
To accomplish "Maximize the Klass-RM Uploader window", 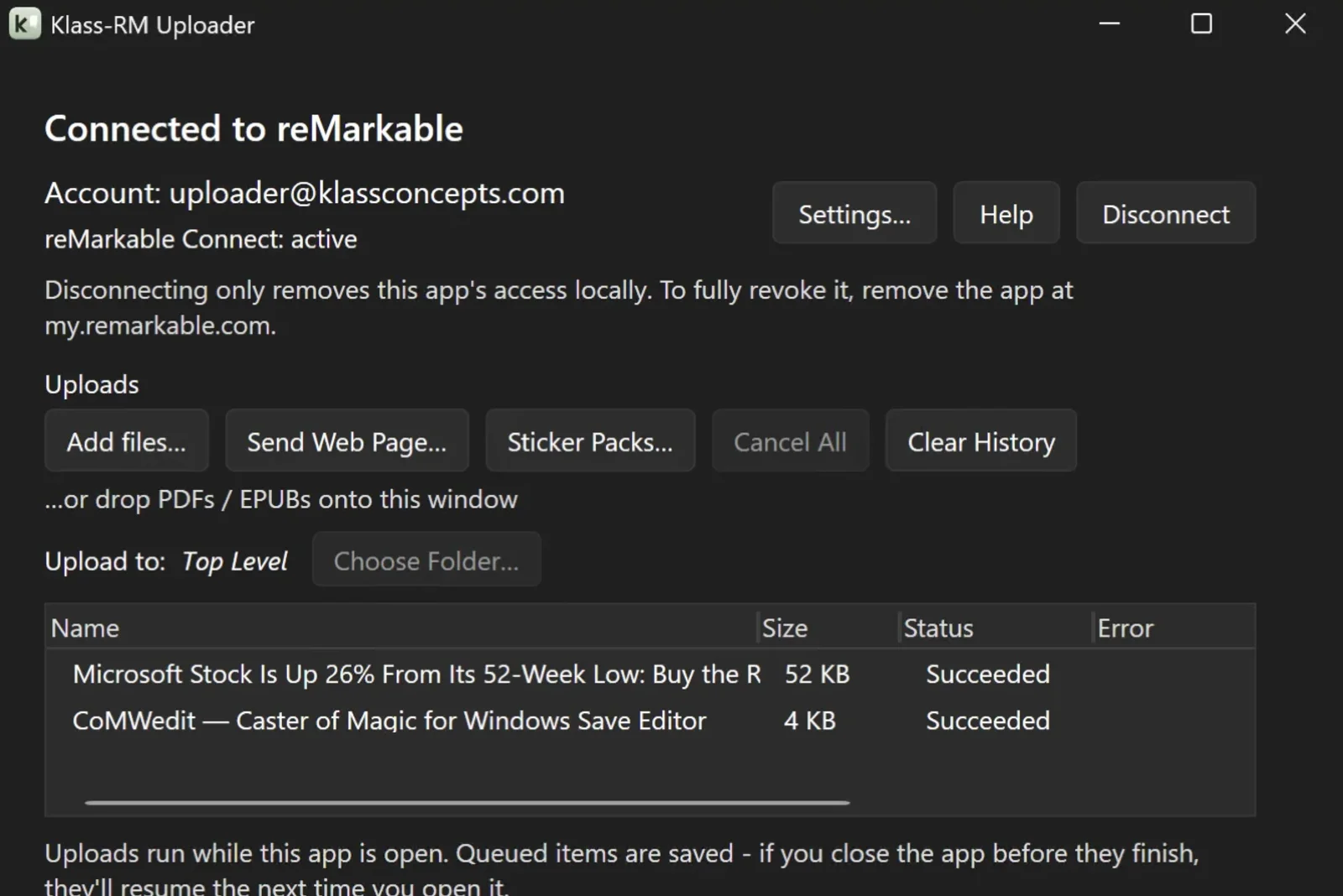I will coord(1202,23).
